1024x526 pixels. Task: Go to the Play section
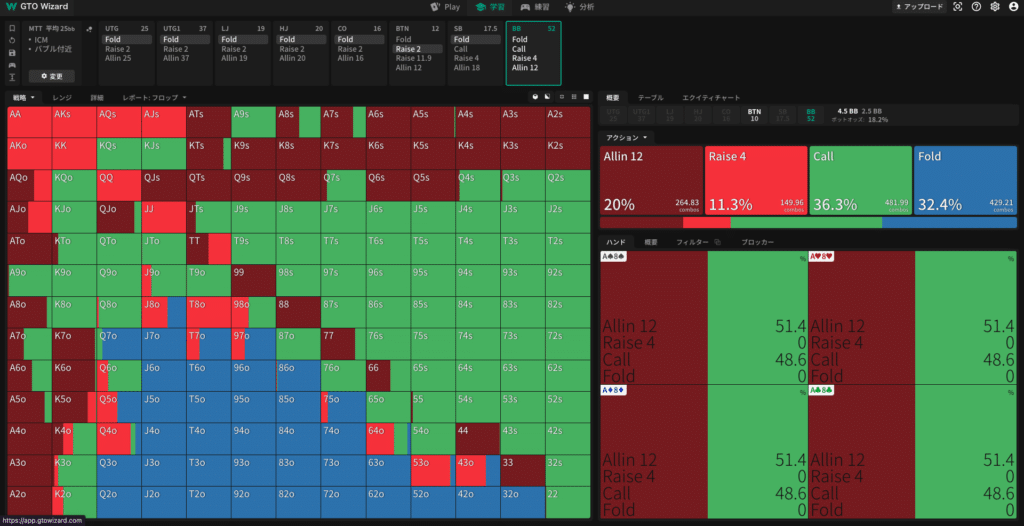point(444,7)
